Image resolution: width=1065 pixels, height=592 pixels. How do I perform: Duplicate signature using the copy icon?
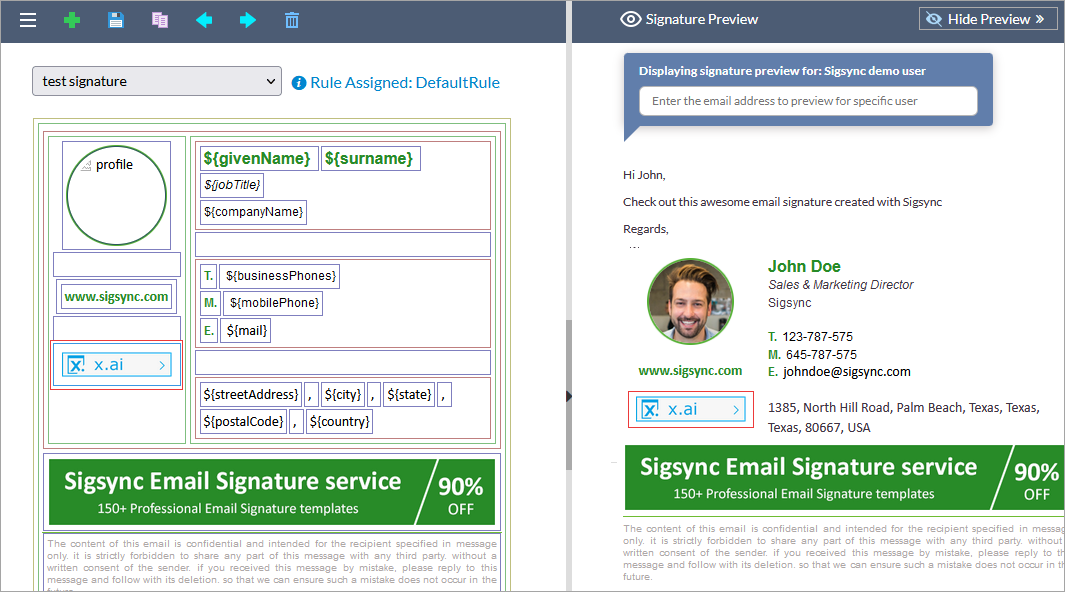(x=160, y=20)
